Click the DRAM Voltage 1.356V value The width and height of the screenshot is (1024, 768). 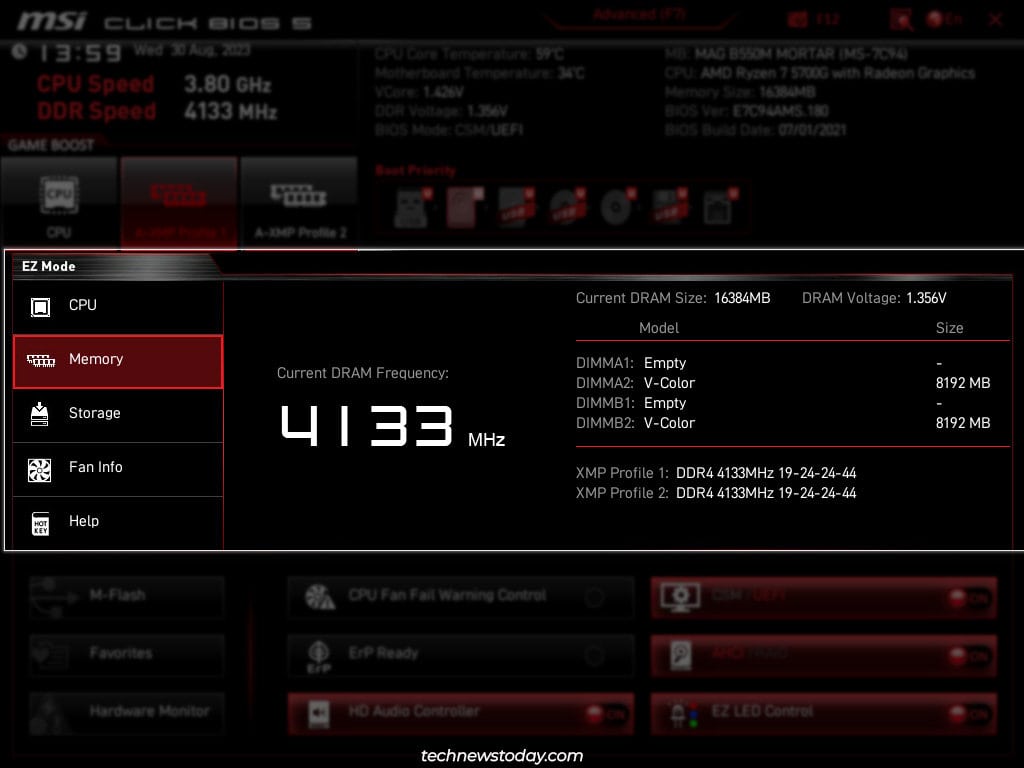(926, 298)
